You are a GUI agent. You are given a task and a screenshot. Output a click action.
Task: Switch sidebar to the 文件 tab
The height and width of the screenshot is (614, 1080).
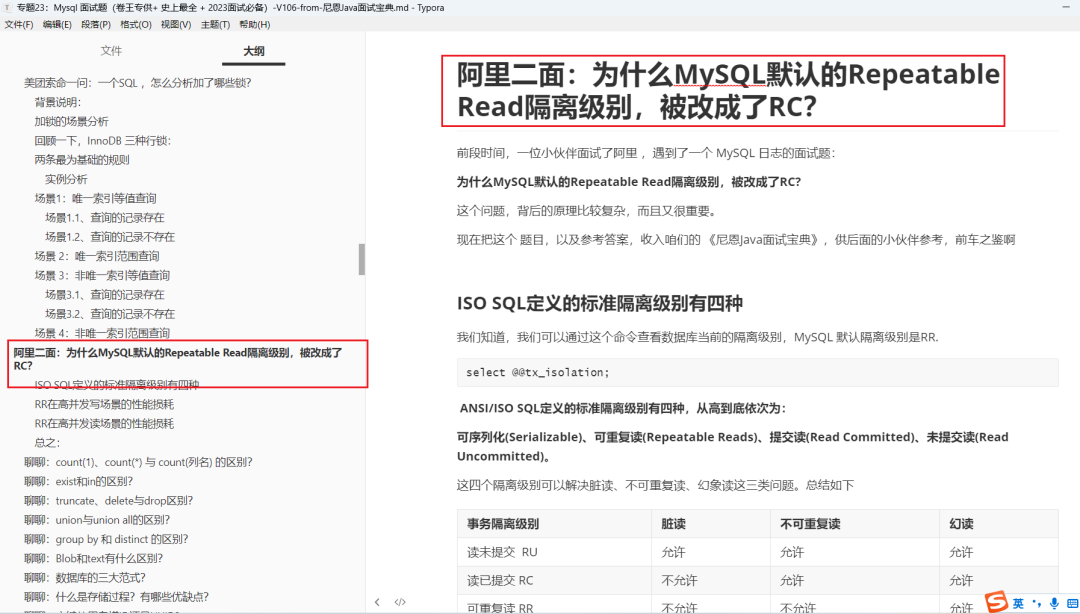[111, 51]
